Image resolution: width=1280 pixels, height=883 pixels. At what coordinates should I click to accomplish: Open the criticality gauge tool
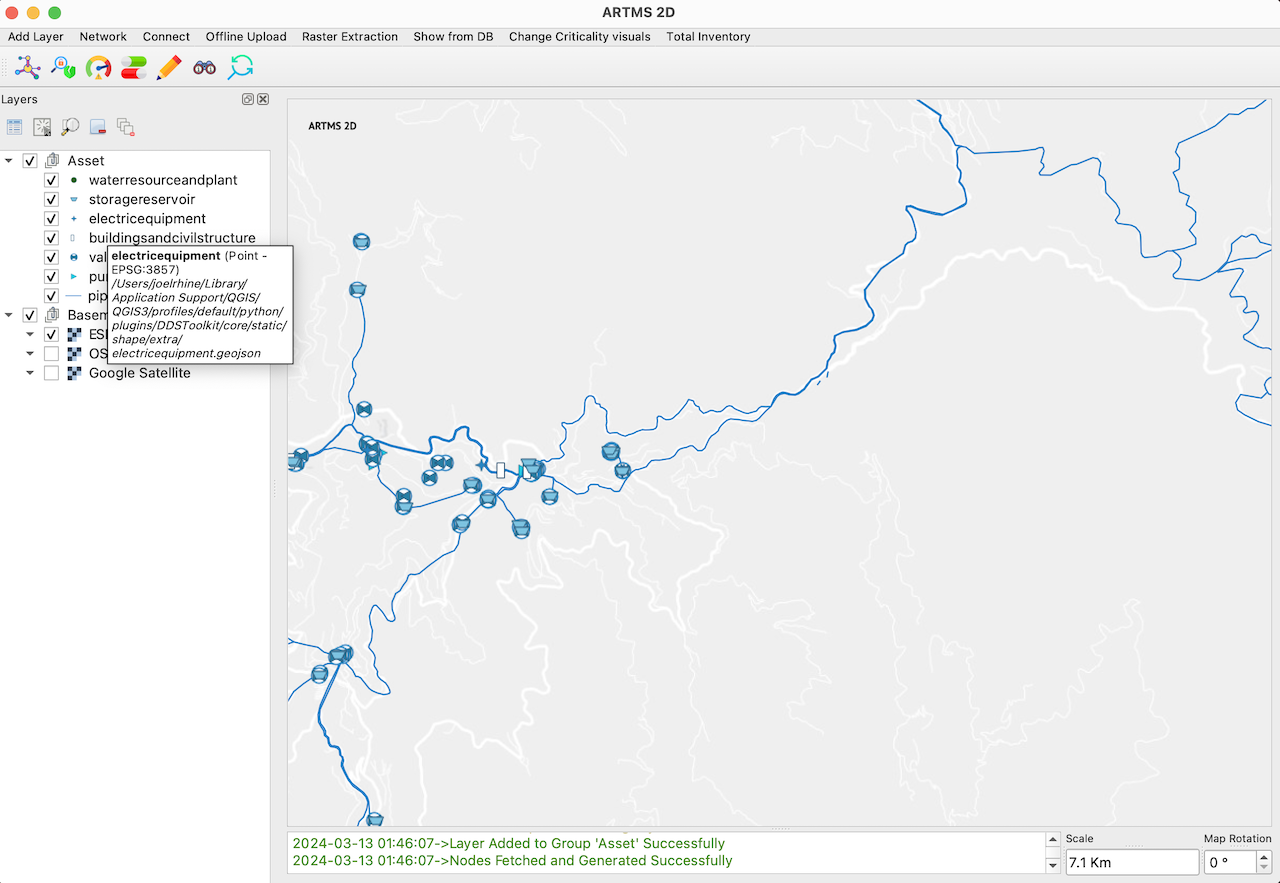point(98,68)
